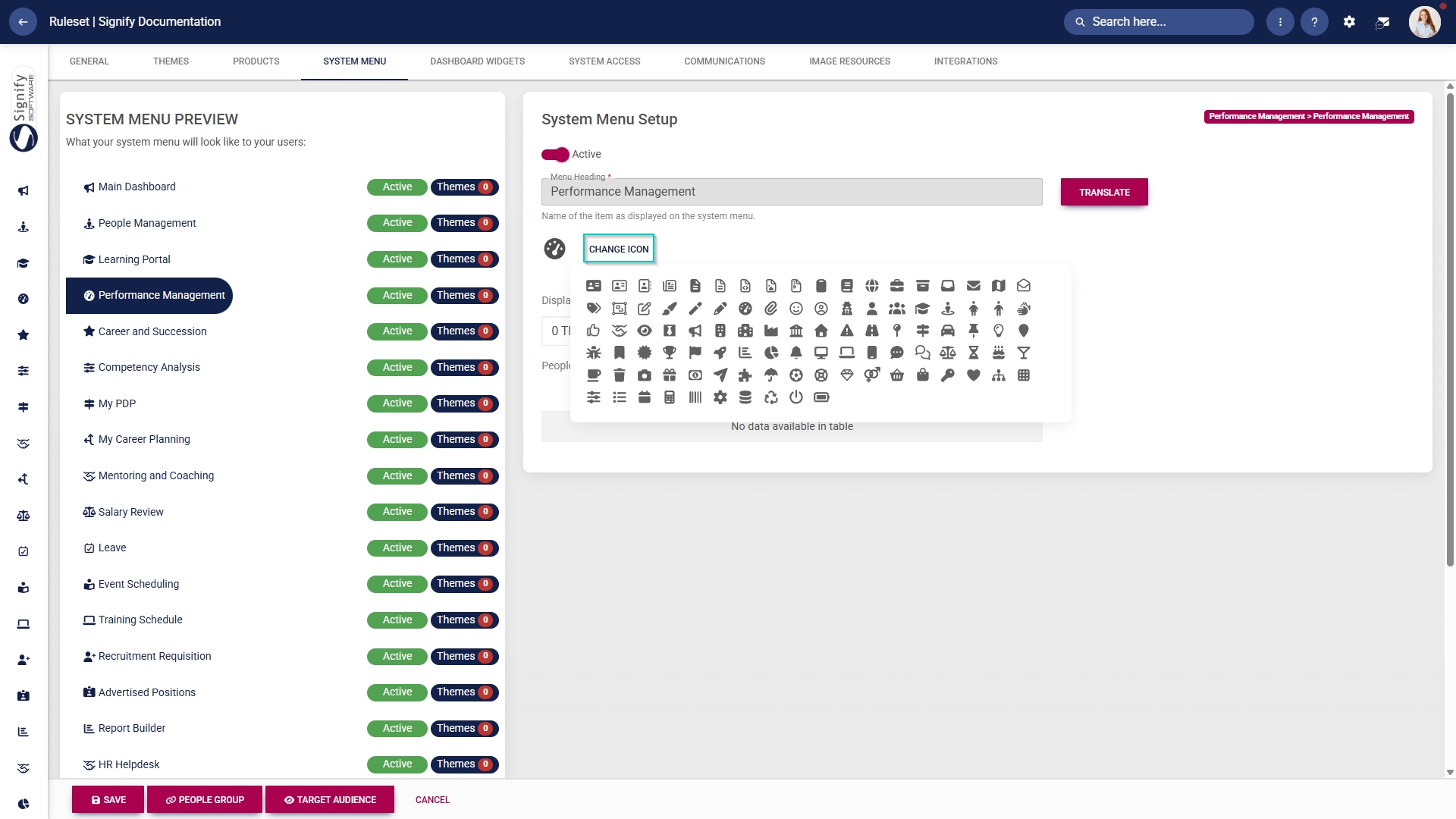Pick the umbrella icon

tap(771, 375)
